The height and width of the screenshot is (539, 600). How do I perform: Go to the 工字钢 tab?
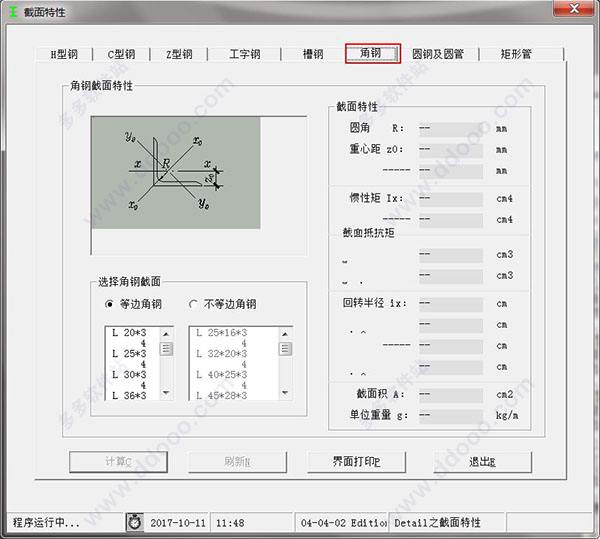coord(245,54)
